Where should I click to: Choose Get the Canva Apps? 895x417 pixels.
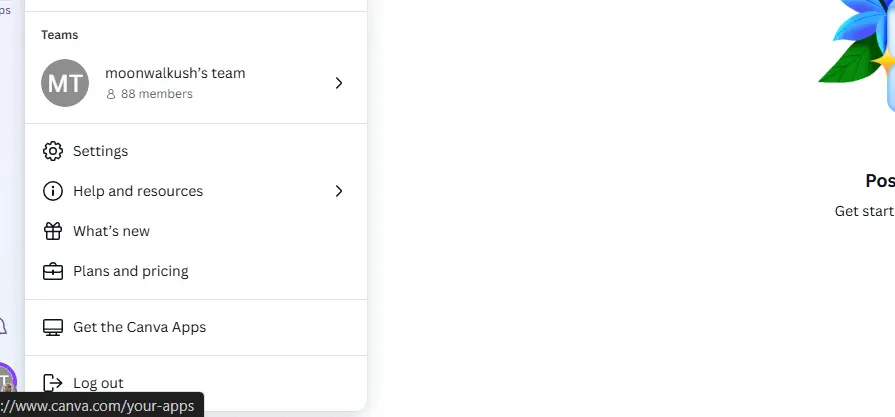coord(196,327)
